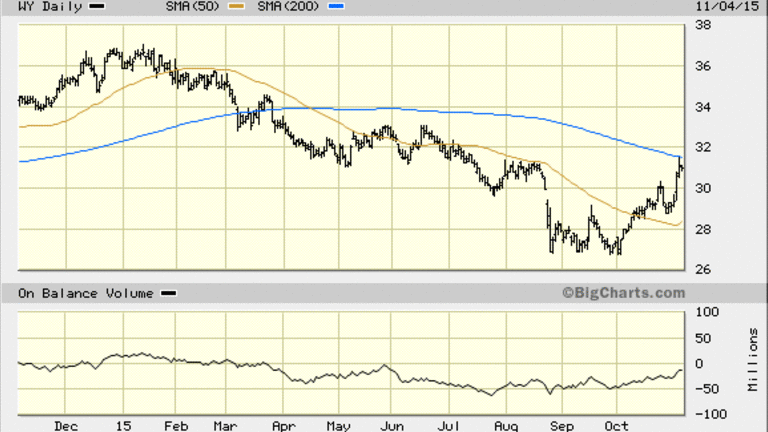Click the 'May' month label

[338, 426]
